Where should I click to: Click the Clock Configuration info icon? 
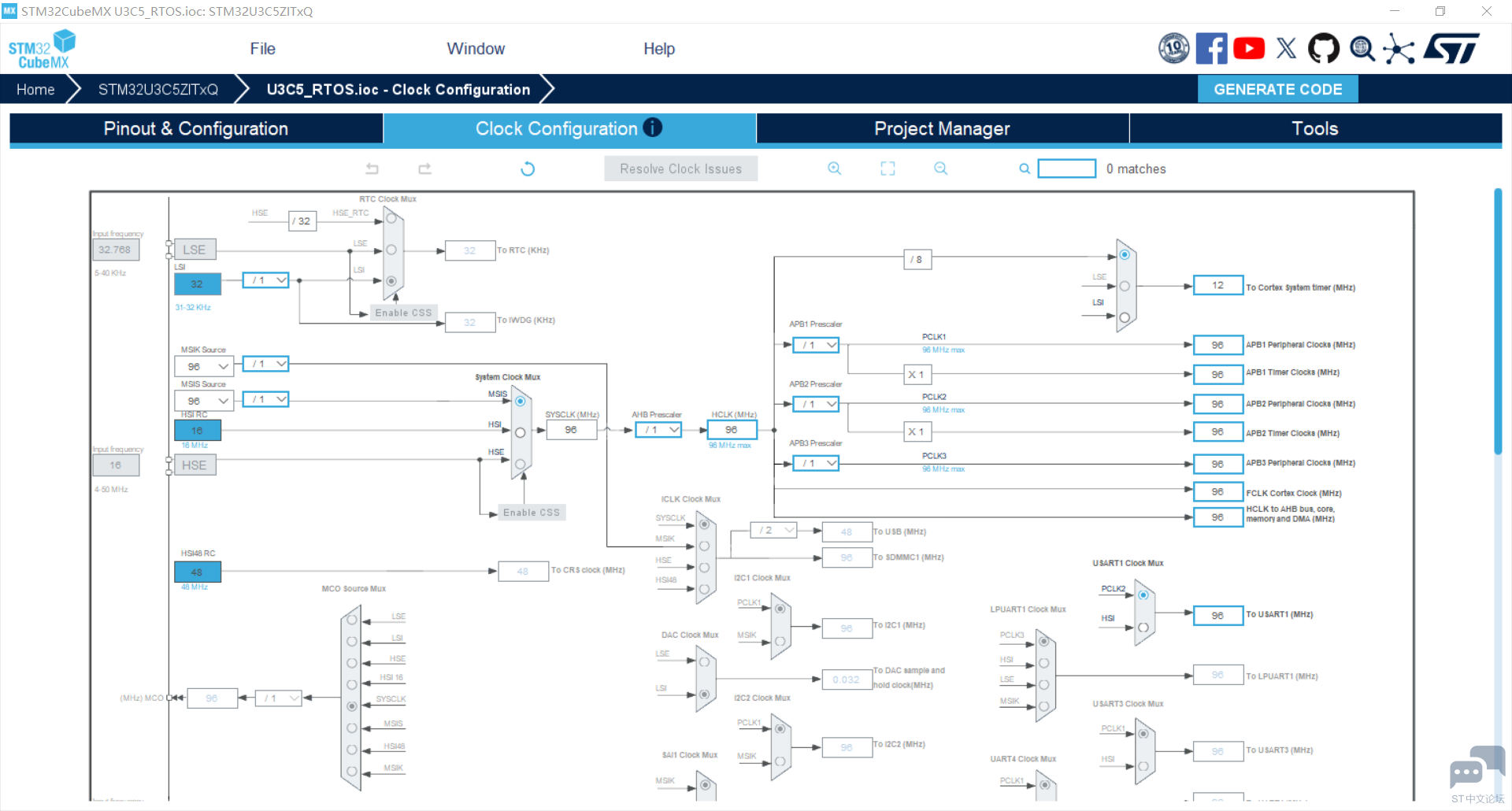653,128
